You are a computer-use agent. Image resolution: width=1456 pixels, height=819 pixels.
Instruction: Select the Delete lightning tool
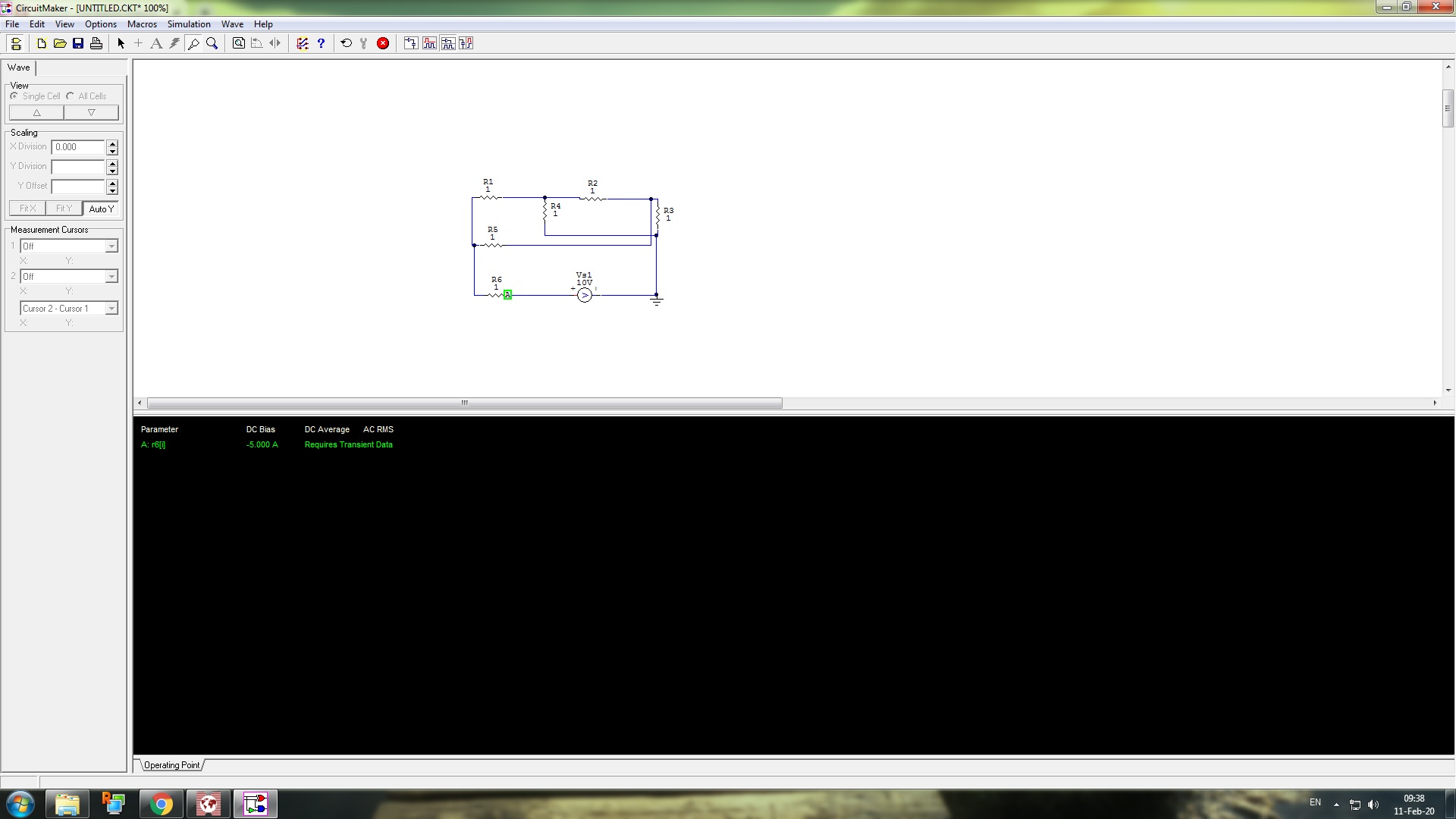tap(174, 43)
